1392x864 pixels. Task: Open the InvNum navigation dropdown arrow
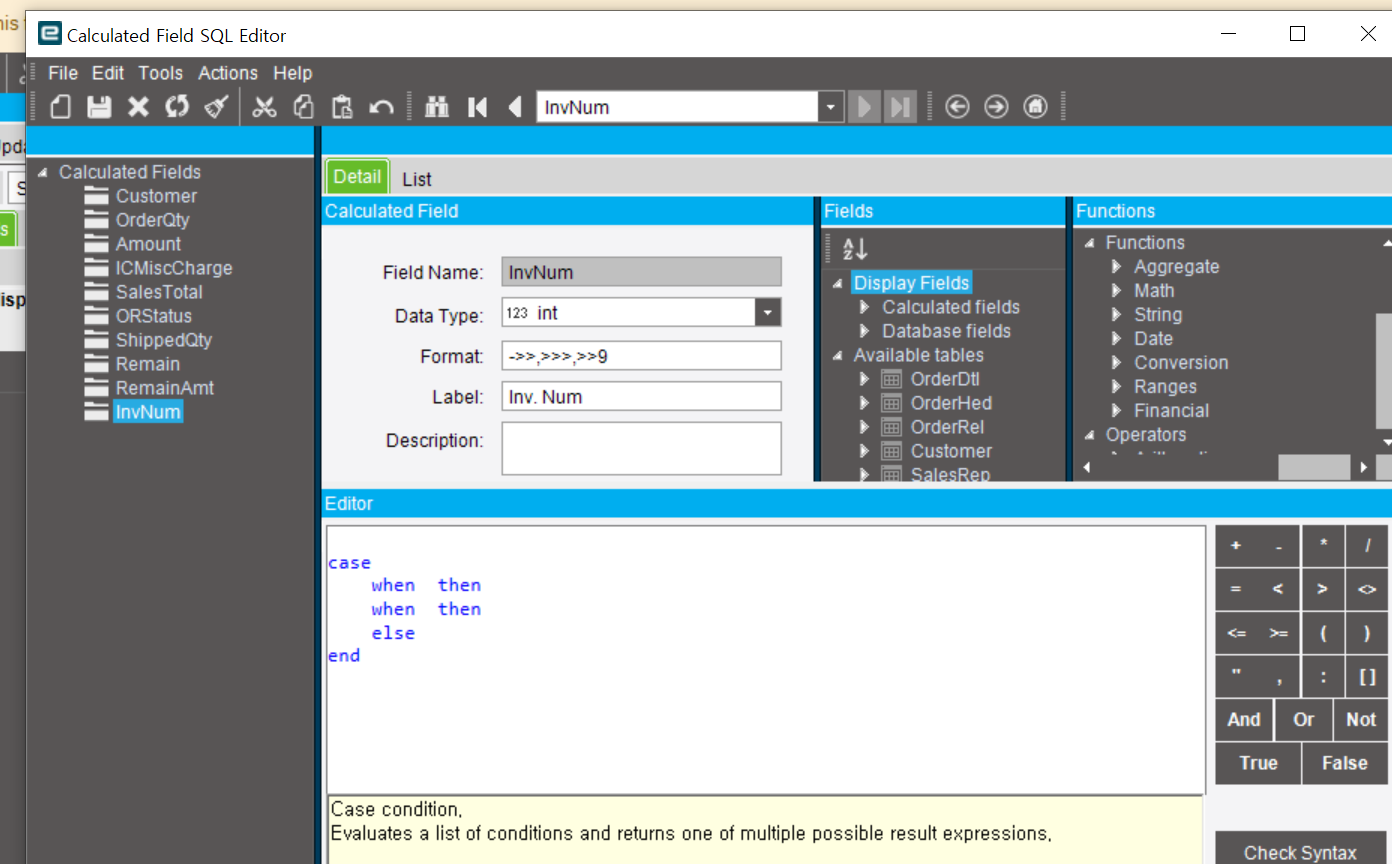pos(830,107)
